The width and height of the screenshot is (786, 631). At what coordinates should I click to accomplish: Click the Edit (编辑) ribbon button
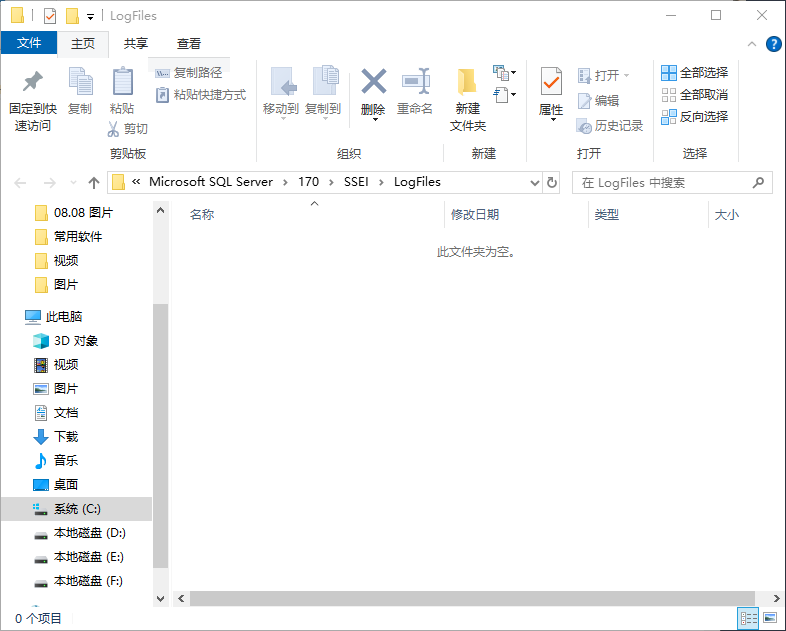[x=599, y=101]
